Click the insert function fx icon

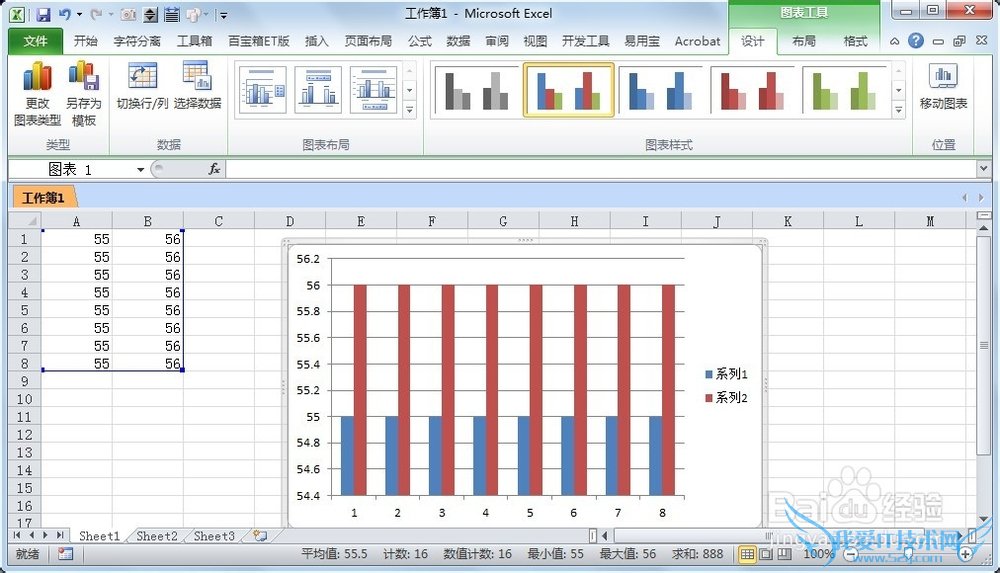point(214,169)
